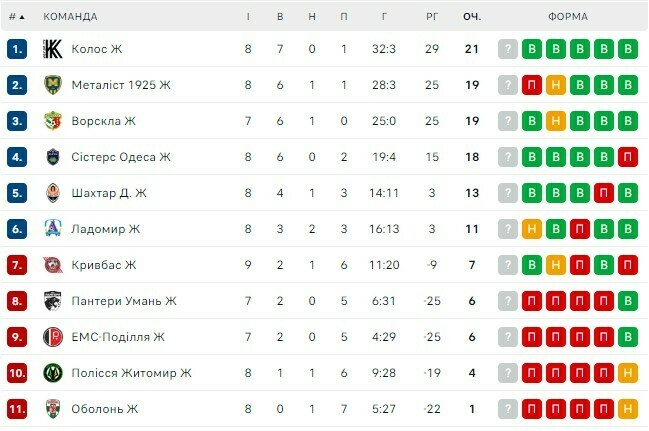Click the Полісся Житомир Ж crest
This screenshot has height=431, width=649.
click(53, 373)
